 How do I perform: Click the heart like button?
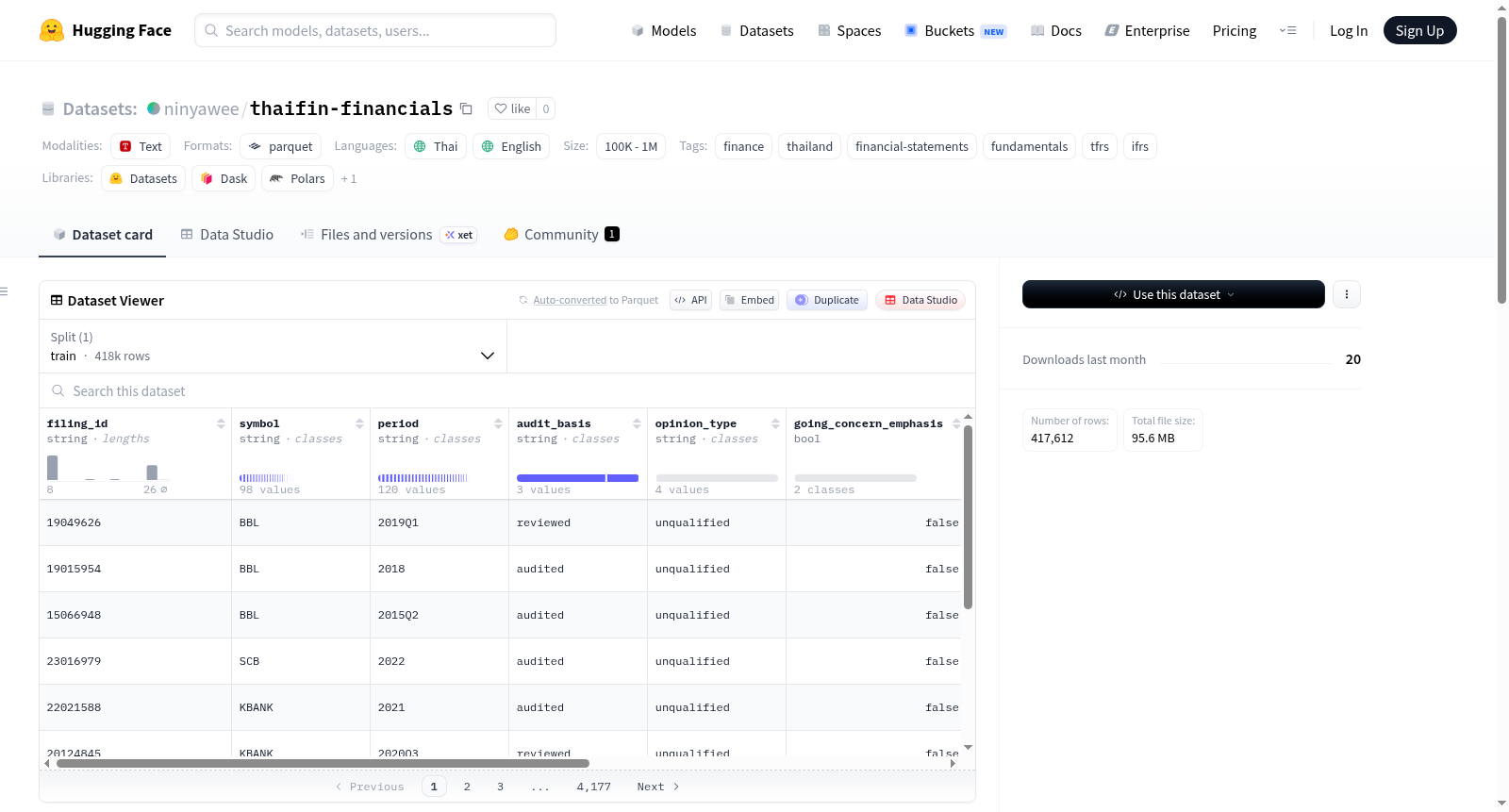(512, 108)
